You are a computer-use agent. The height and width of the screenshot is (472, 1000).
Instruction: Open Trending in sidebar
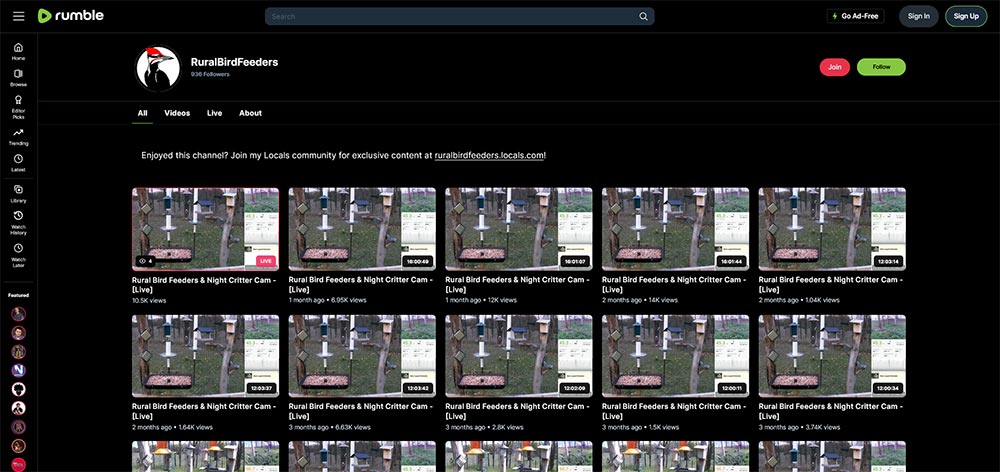[18, 136]
